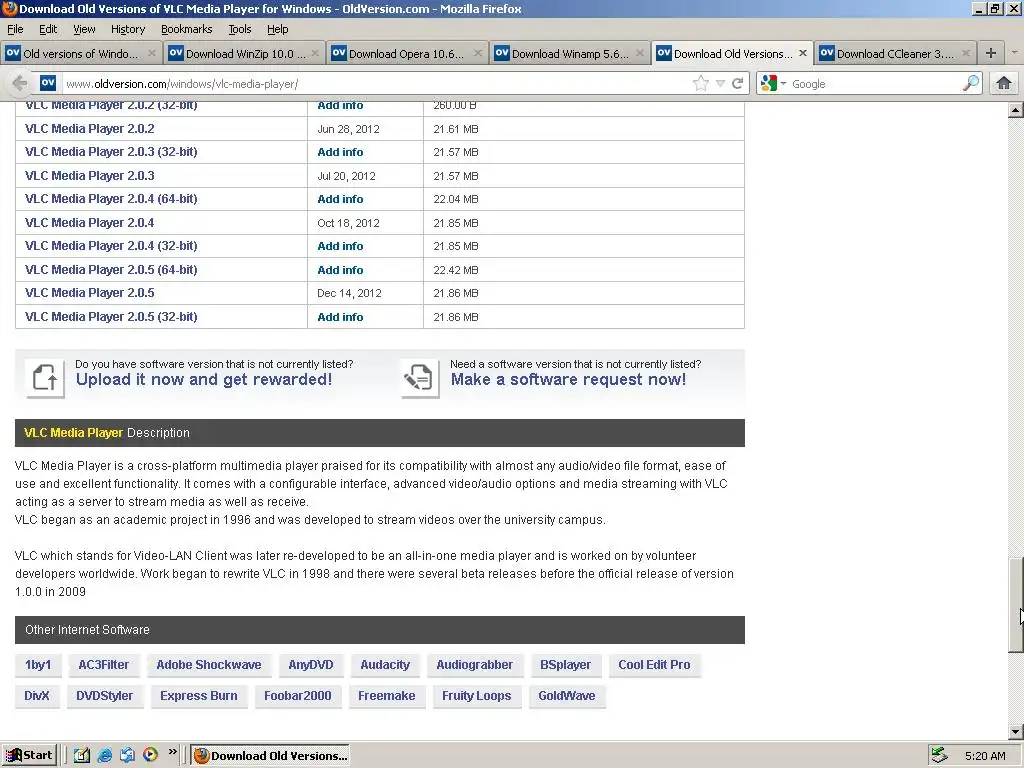Viewport: 1024px width, 768px height.
Task: Launch Windows Media Player from quick launch
Action: pyautogui.click(x=150, y=755)
